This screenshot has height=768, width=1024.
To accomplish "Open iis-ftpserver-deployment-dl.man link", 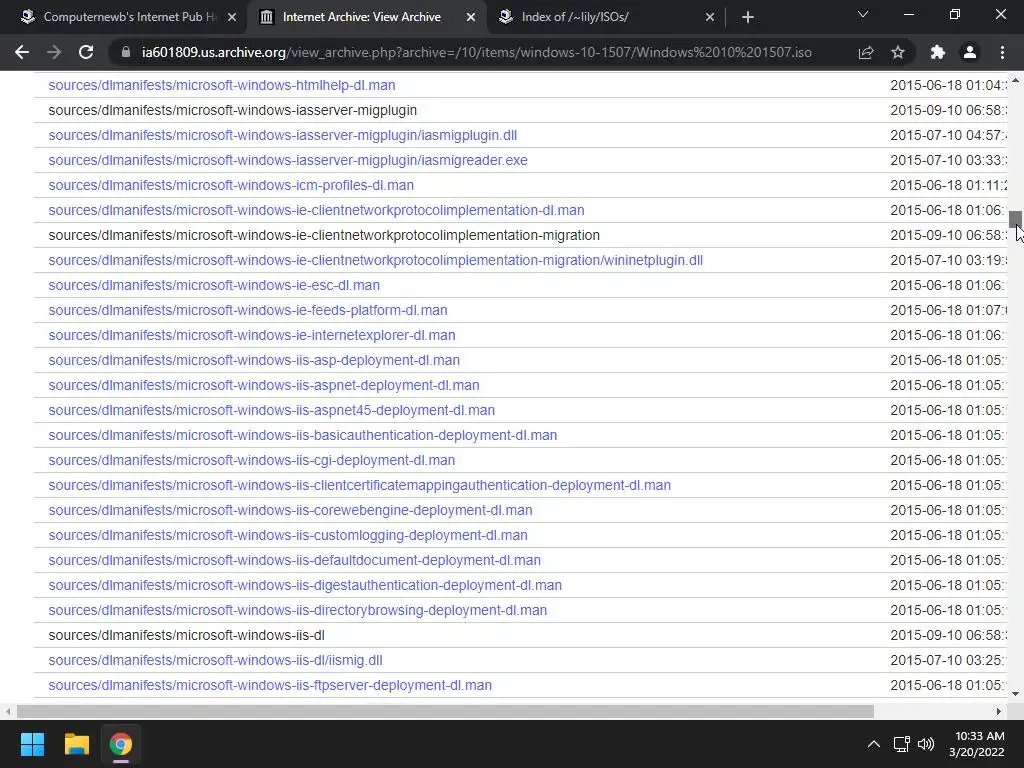I will 270,685.
